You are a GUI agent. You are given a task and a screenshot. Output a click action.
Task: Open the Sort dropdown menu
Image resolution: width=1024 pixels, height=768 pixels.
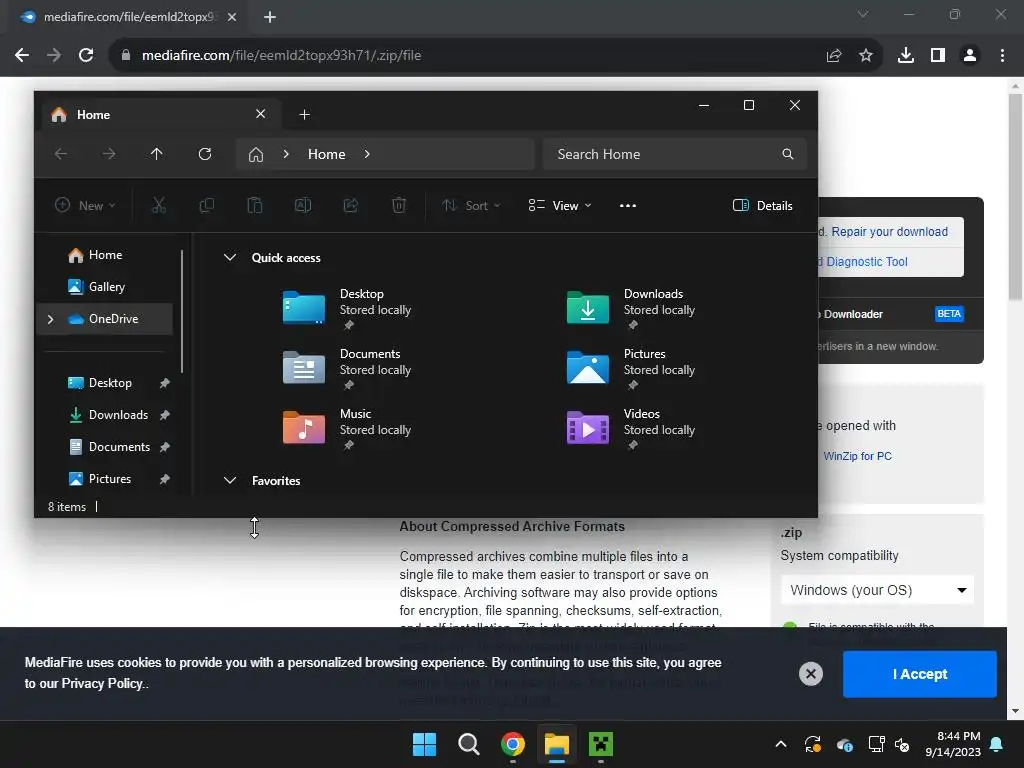point(471,206)
